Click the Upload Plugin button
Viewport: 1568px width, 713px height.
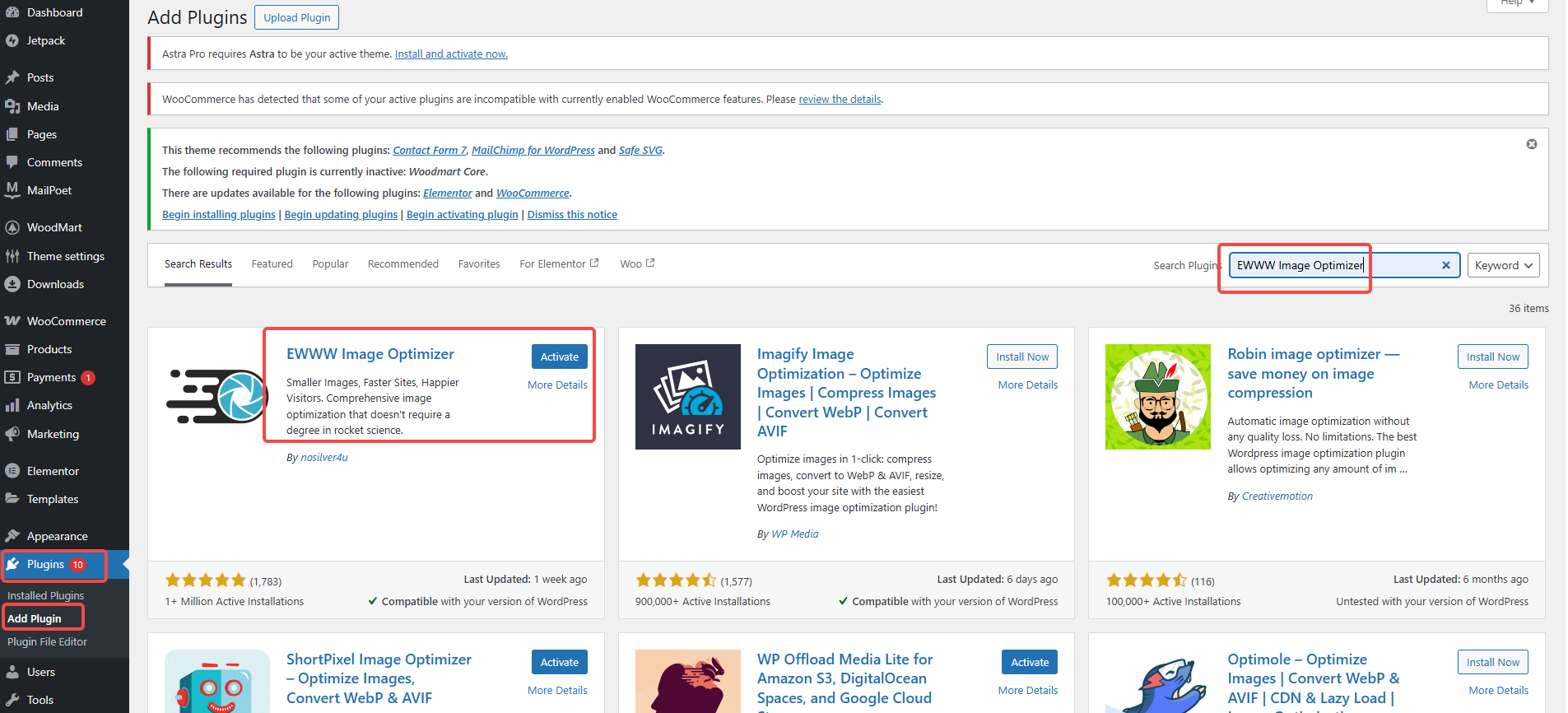296,17
